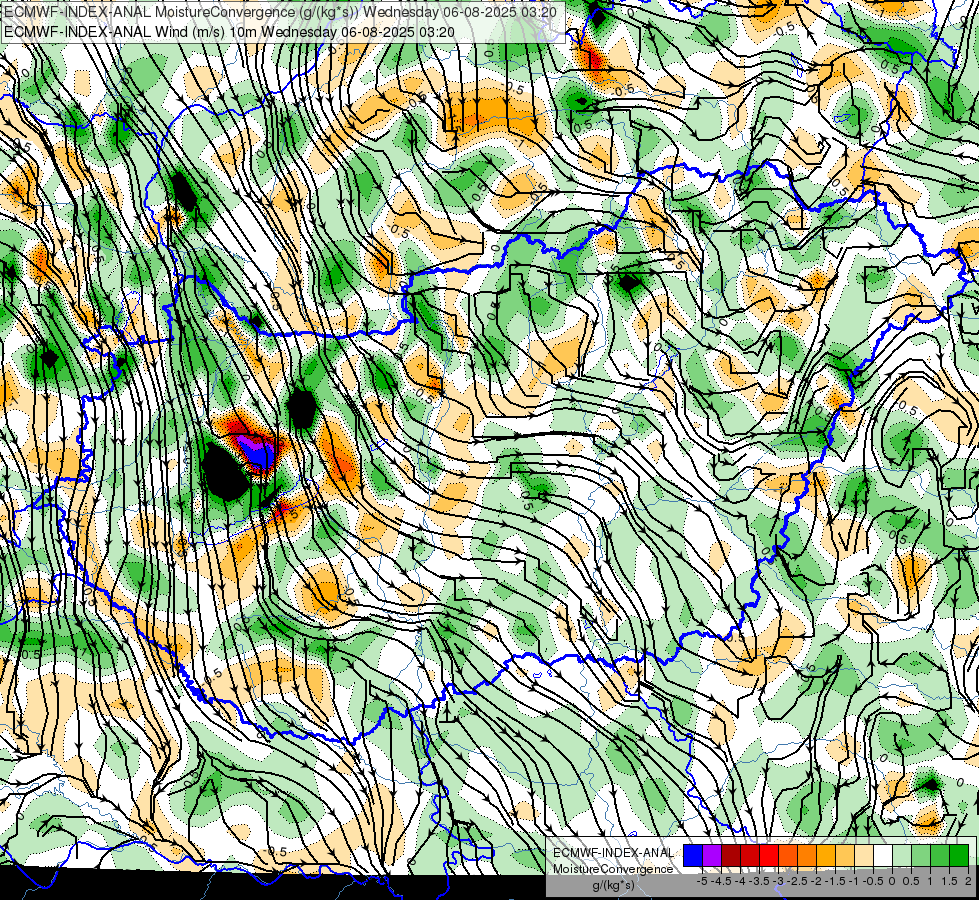Click the -1.5 tick label in the legend
Screen dimensions: 979x900
tap(835, 881)
